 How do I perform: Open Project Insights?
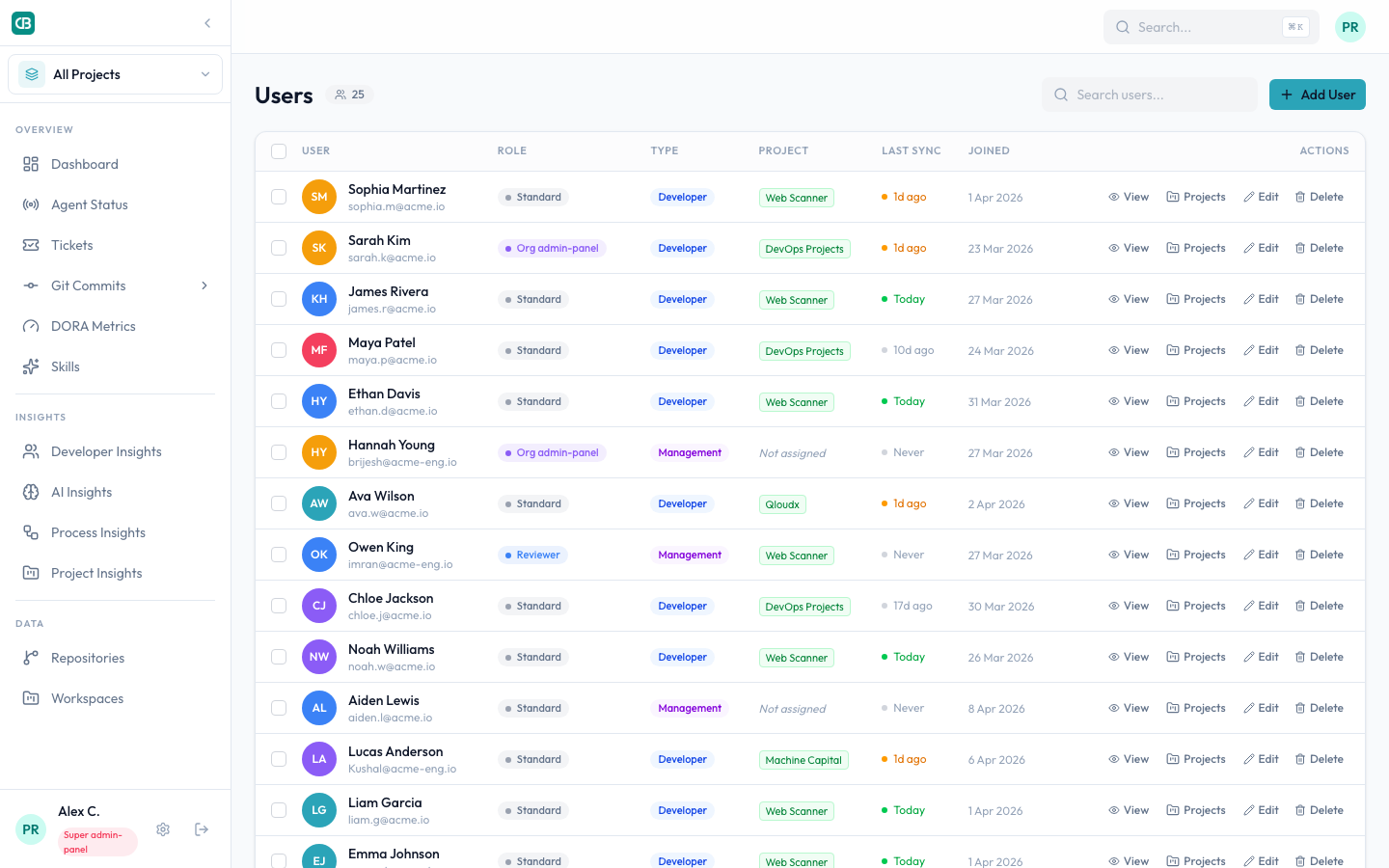pyautogui.click(x=115, y=573)
